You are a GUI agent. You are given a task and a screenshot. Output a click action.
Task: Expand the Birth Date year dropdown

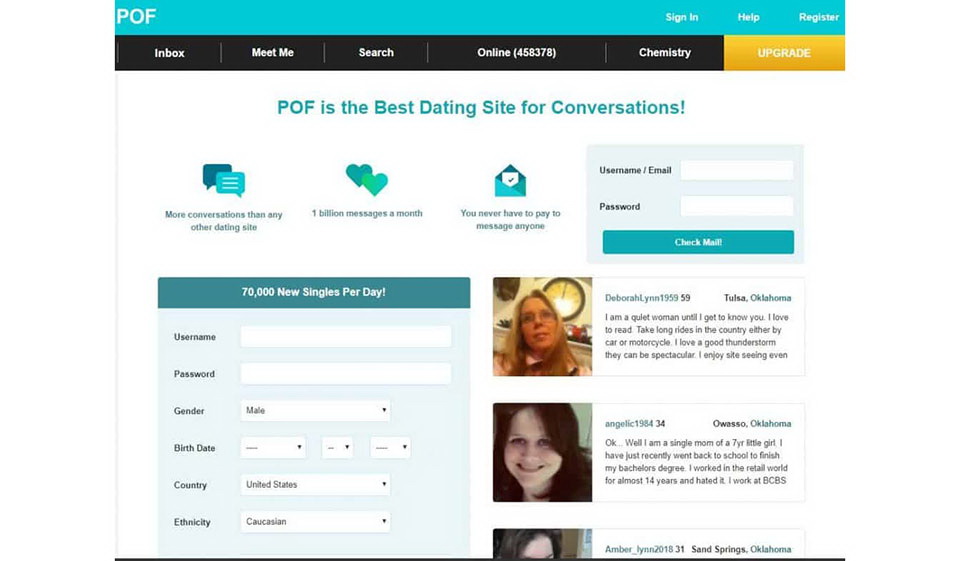[x=390, y=448]
